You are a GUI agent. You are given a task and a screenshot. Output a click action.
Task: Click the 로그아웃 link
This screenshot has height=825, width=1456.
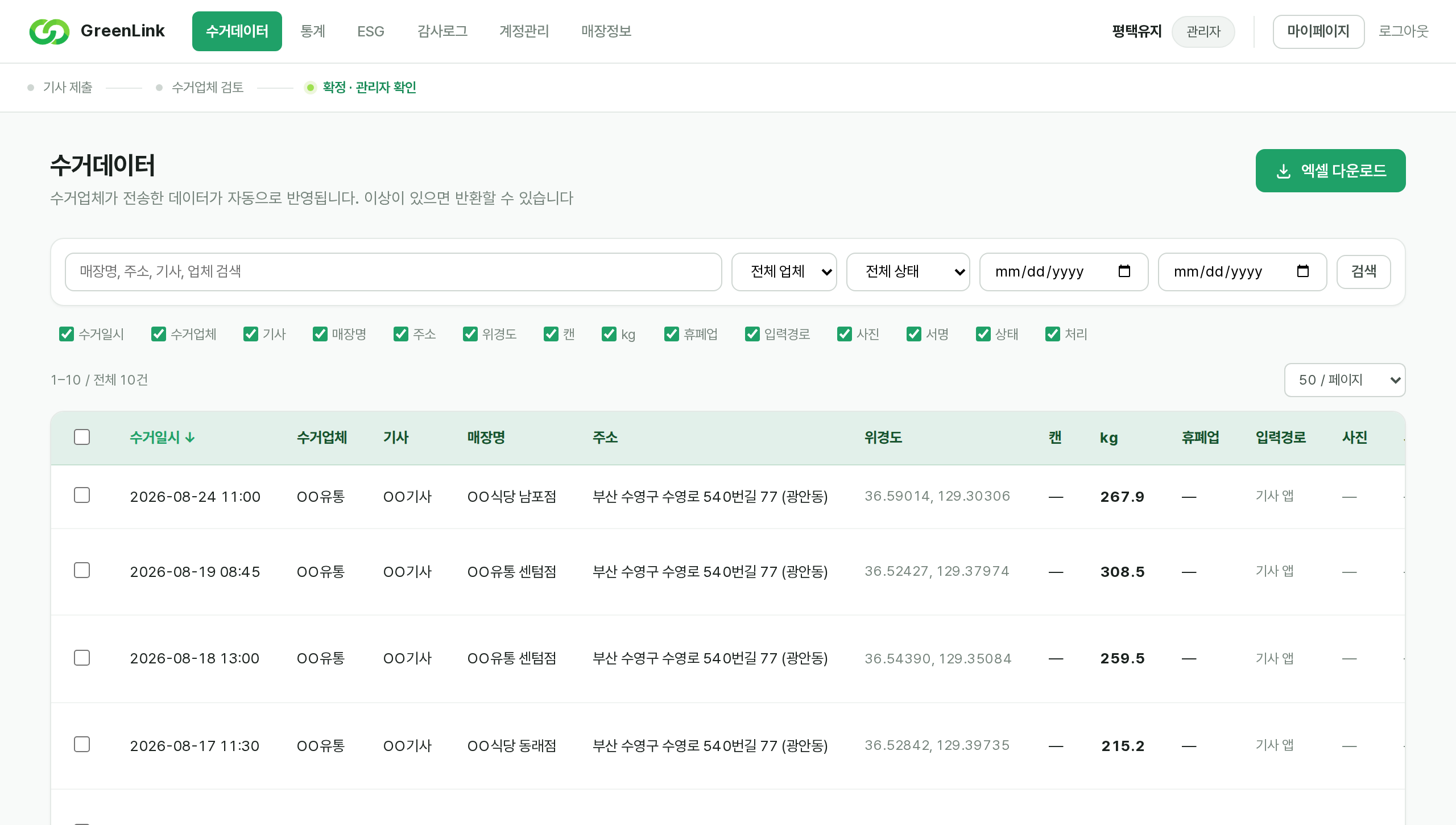(1404, 31)
